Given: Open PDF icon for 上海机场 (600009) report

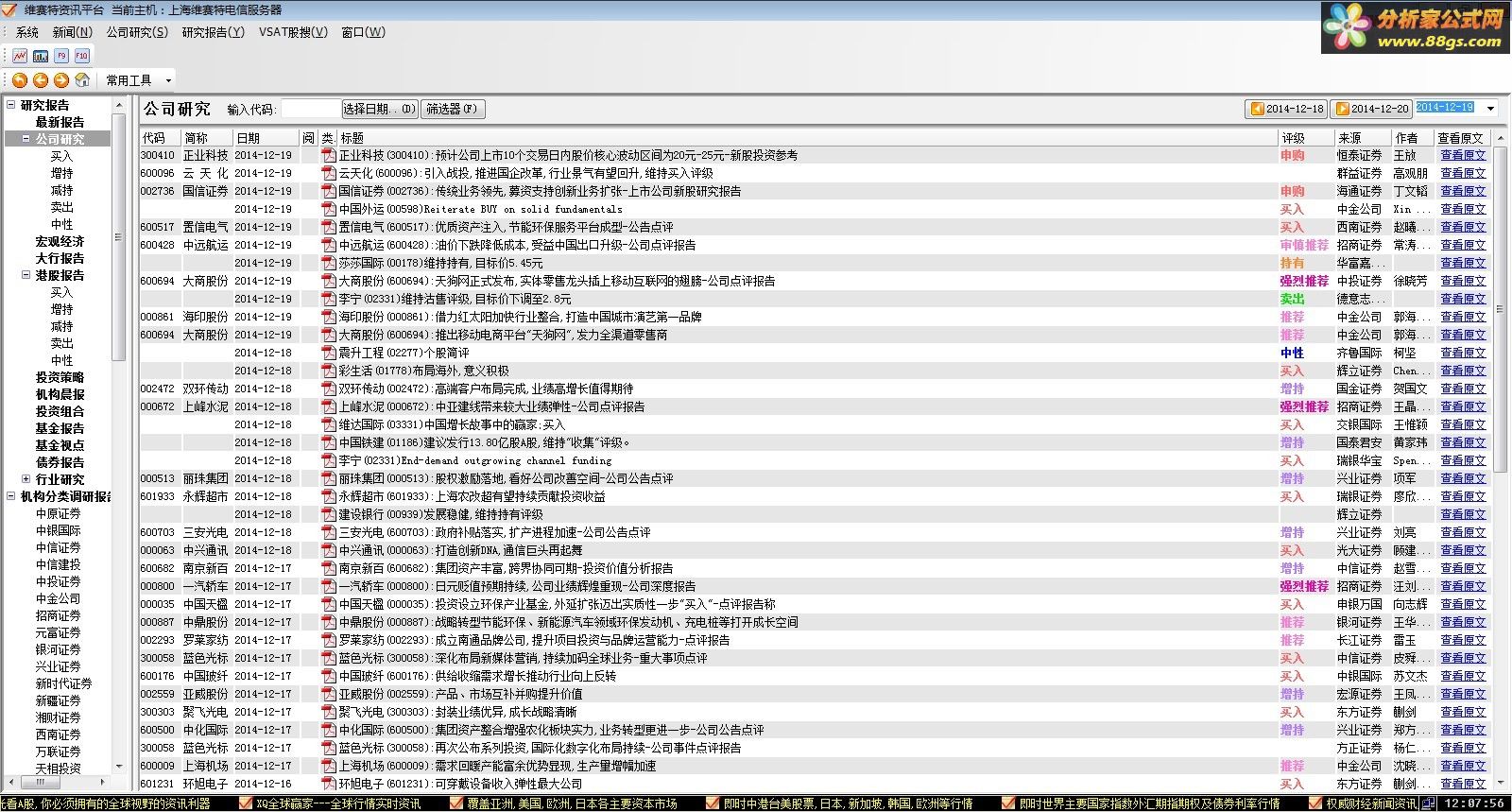Looking at the screenshot, I should (x=329, y=766).
